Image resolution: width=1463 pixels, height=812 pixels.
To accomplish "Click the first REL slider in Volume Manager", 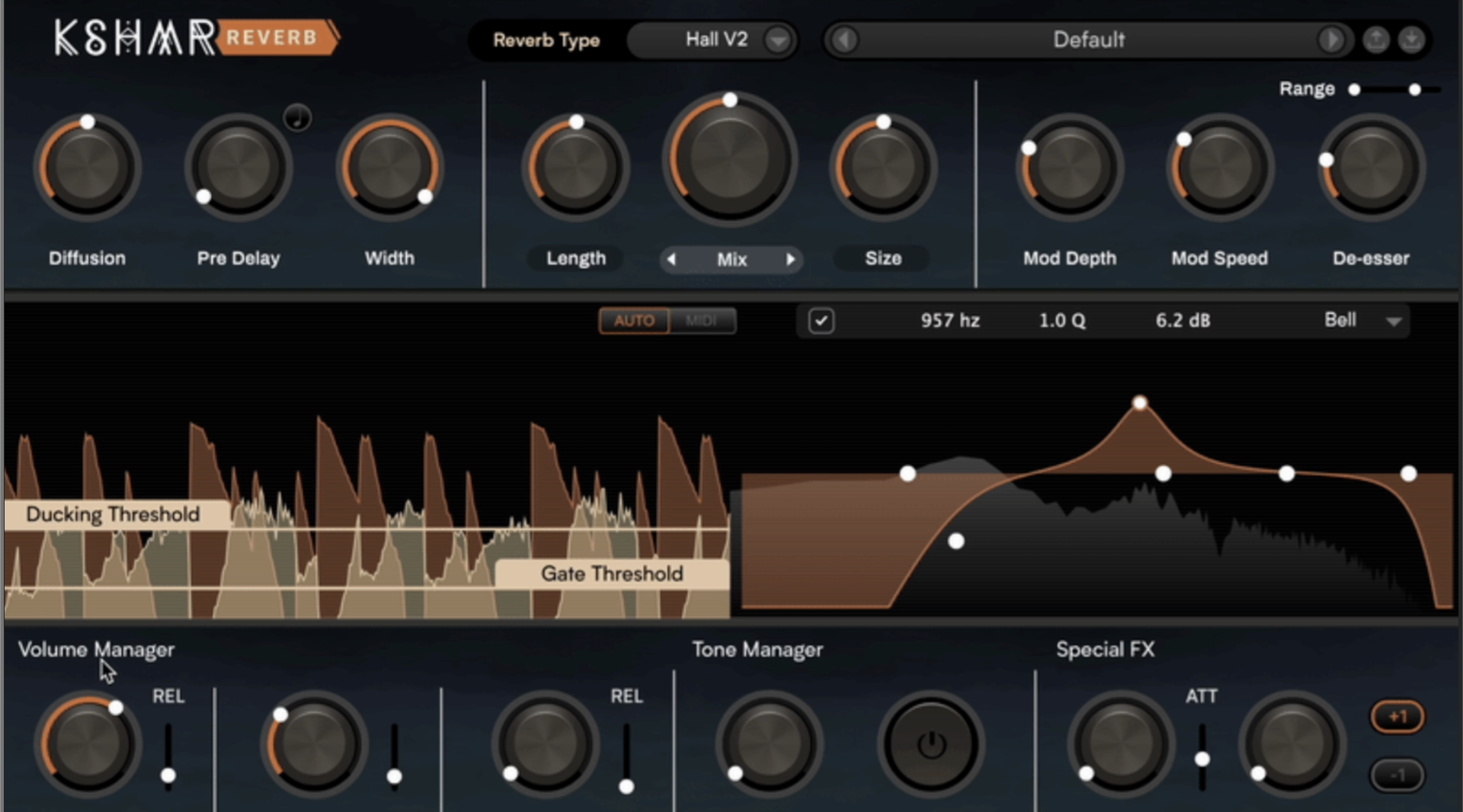I will point(168,757).
